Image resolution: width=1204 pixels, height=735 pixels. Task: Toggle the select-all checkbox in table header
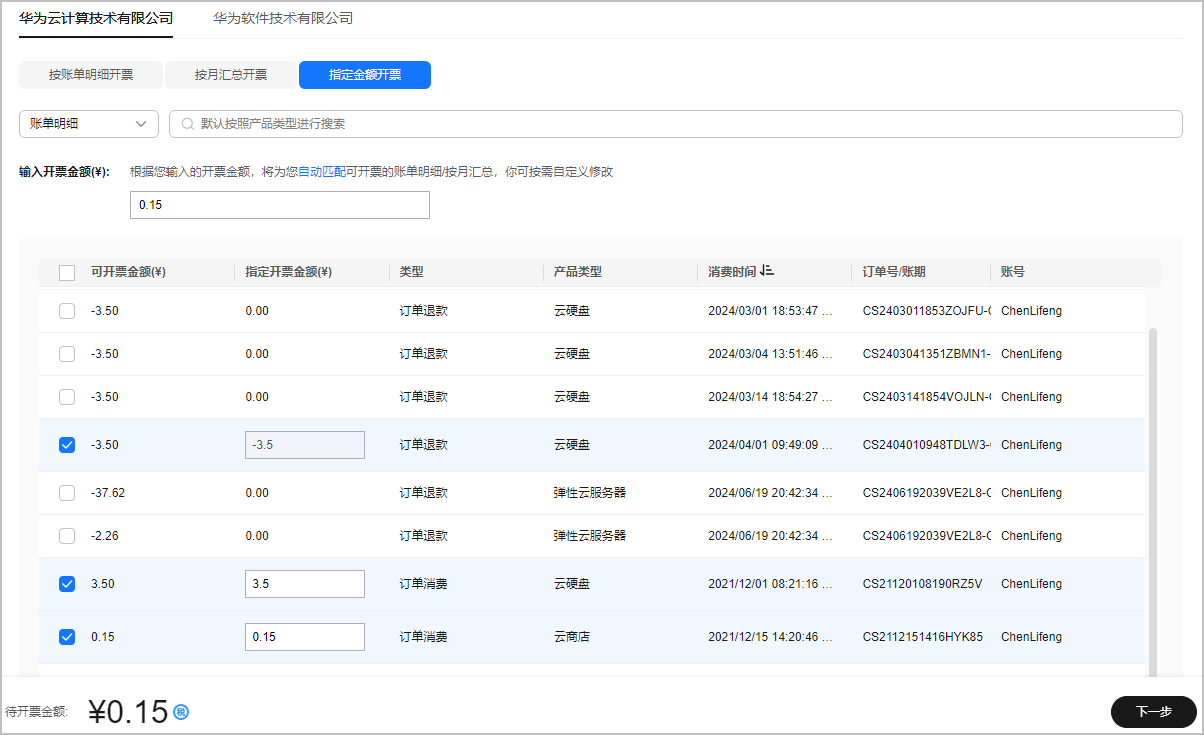67,272
